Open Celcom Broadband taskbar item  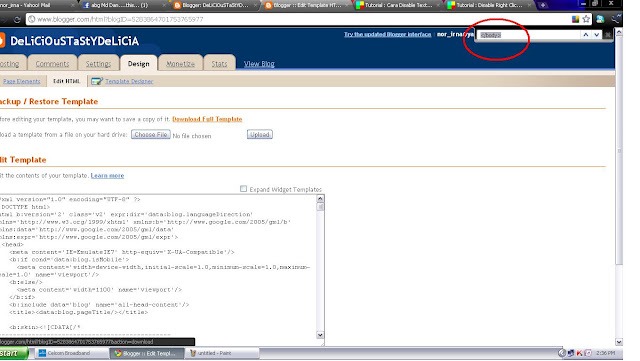point(72,353)
